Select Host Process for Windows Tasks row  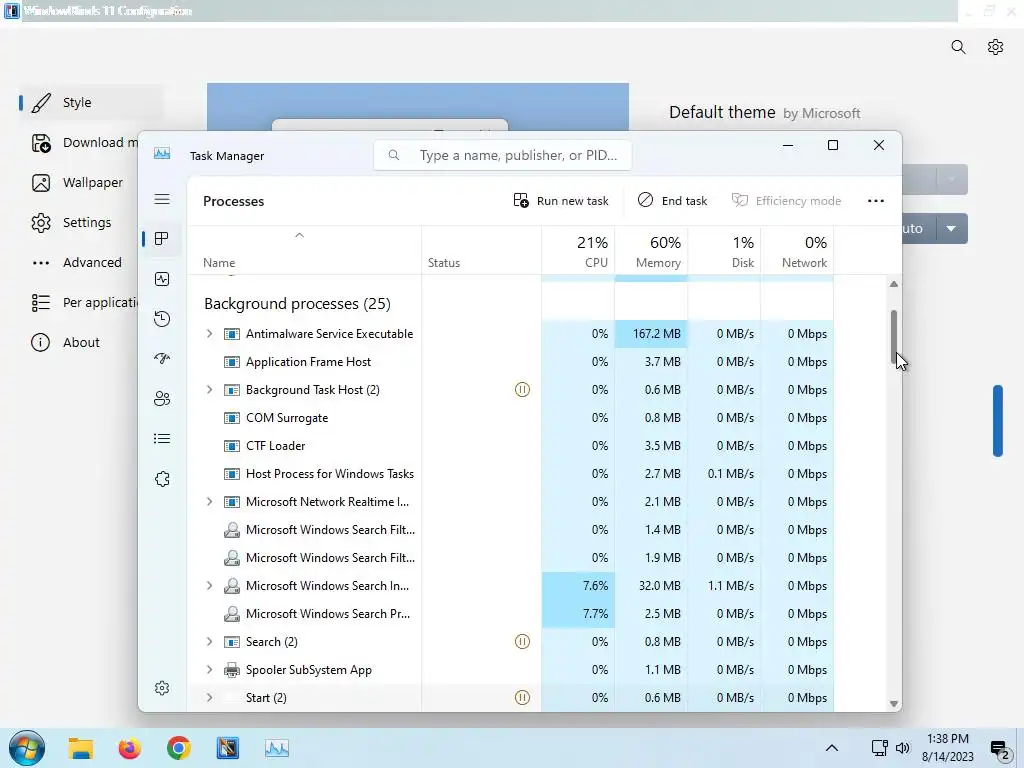511,474
